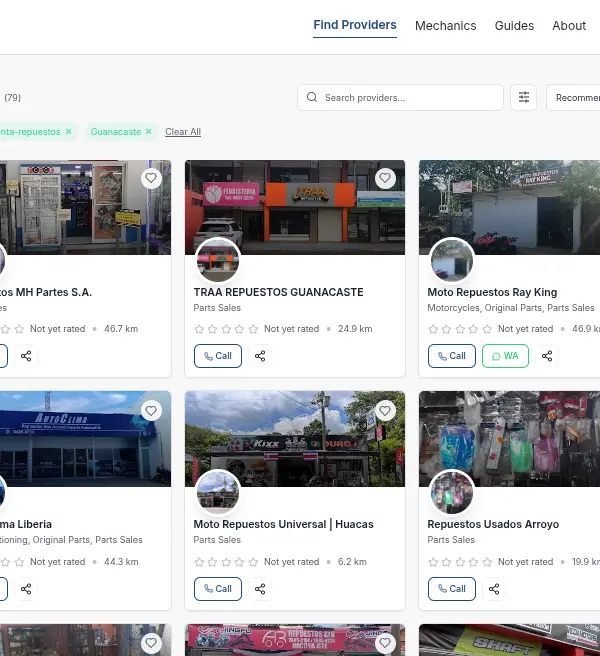This screenshot has height=656, width=600.
Task: Open the TRAA REPUESTOS GUANACASTE title
Action: pos(278,292)
